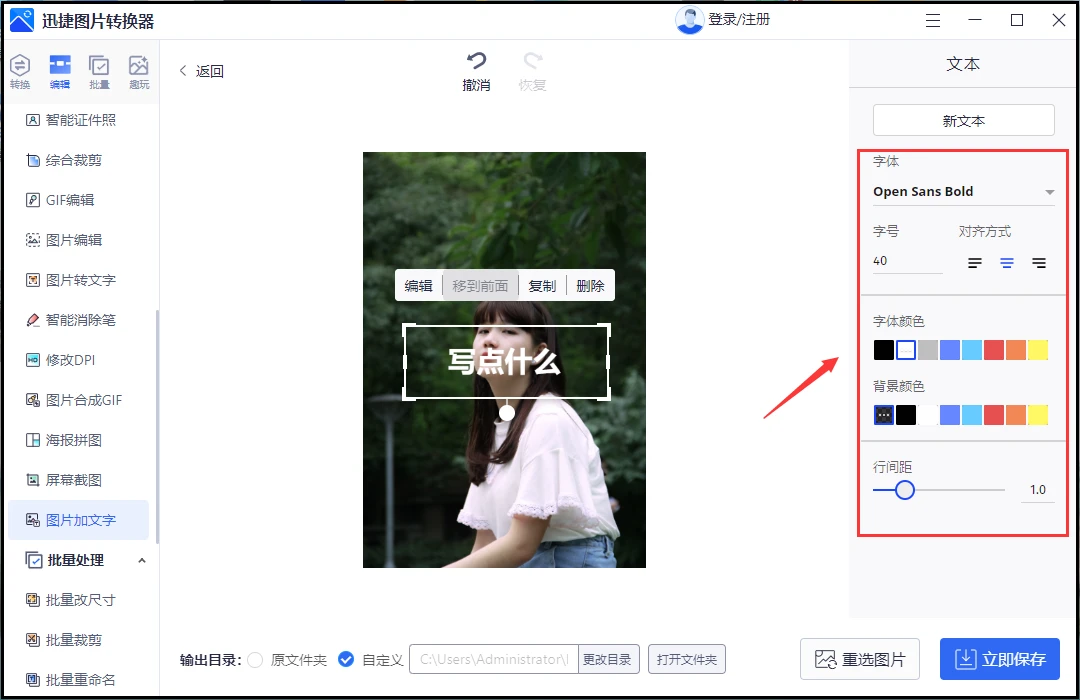Viewport: 1080px width, 700px height.
Task: Select the 编辑 edit mode icon
Action: tap(60, 72)
